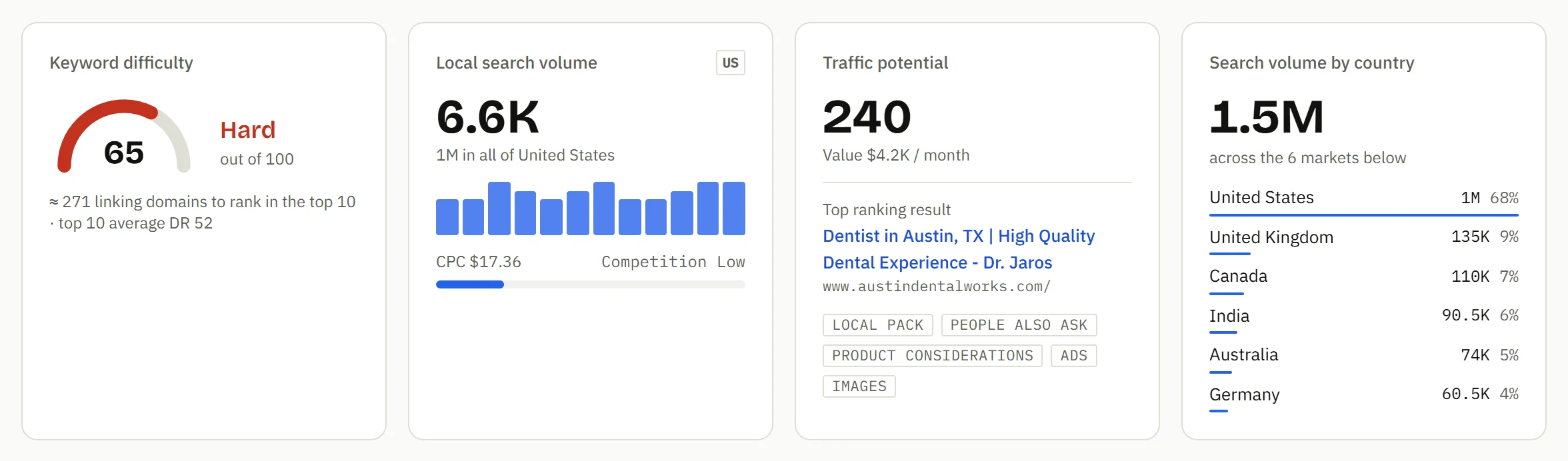Select the ADS tag

(1073, 356)
